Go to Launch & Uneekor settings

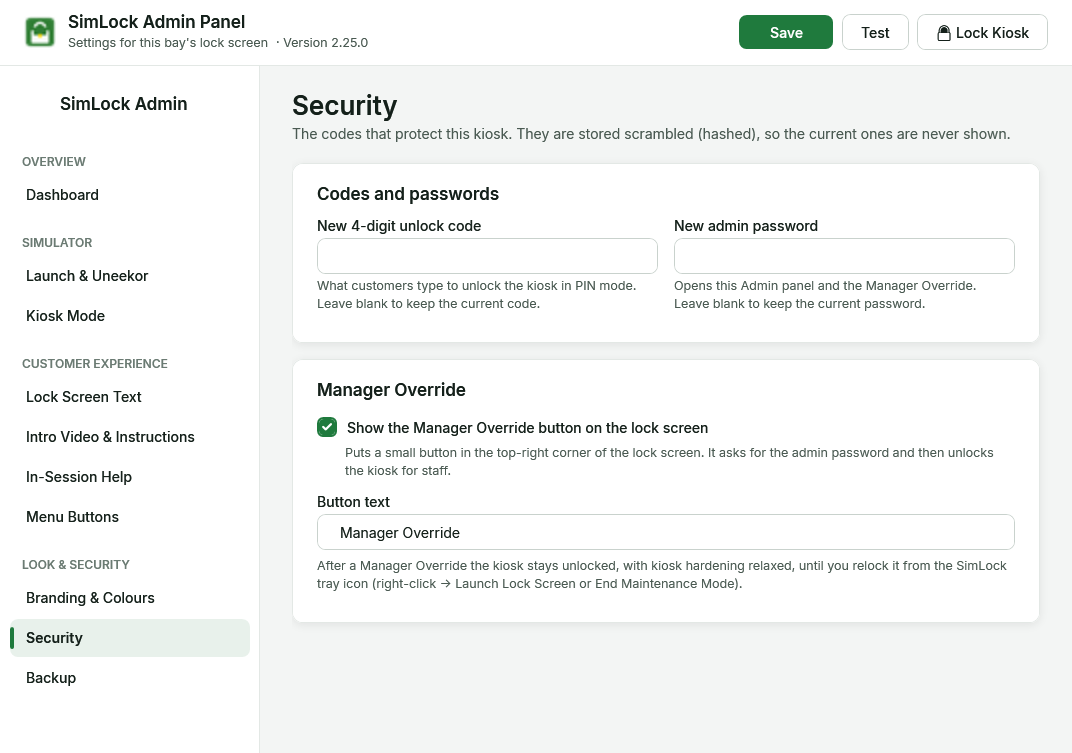click(130, 276)
